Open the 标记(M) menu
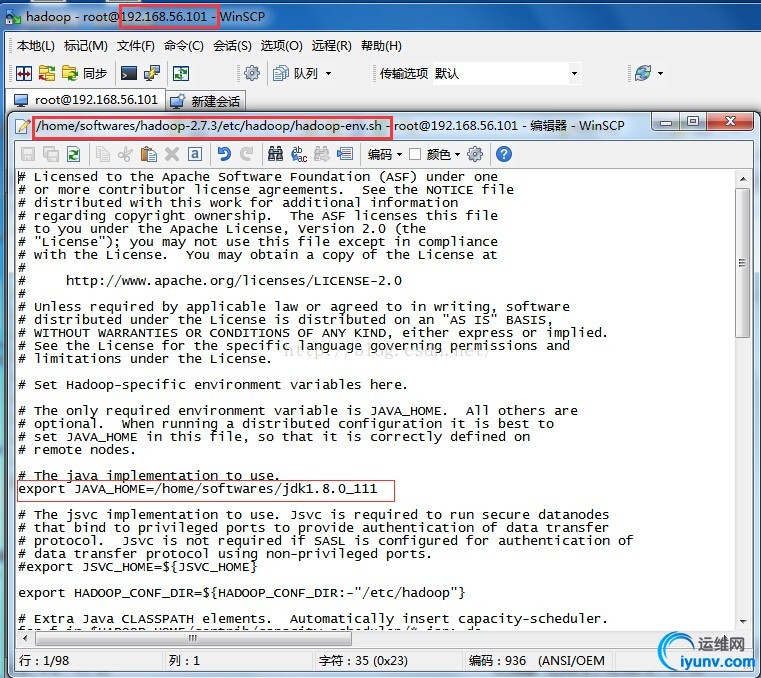761x678 pixels. tap(85, 46)
